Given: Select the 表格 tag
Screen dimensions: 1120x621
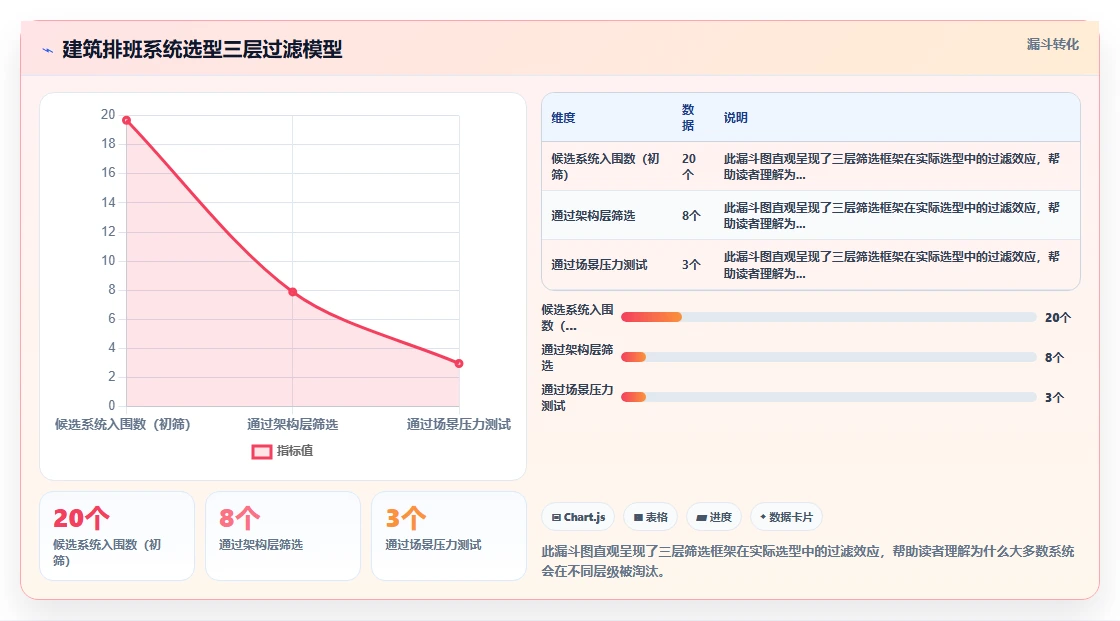Looking at the screenshot, I should (x=651, y=517).
